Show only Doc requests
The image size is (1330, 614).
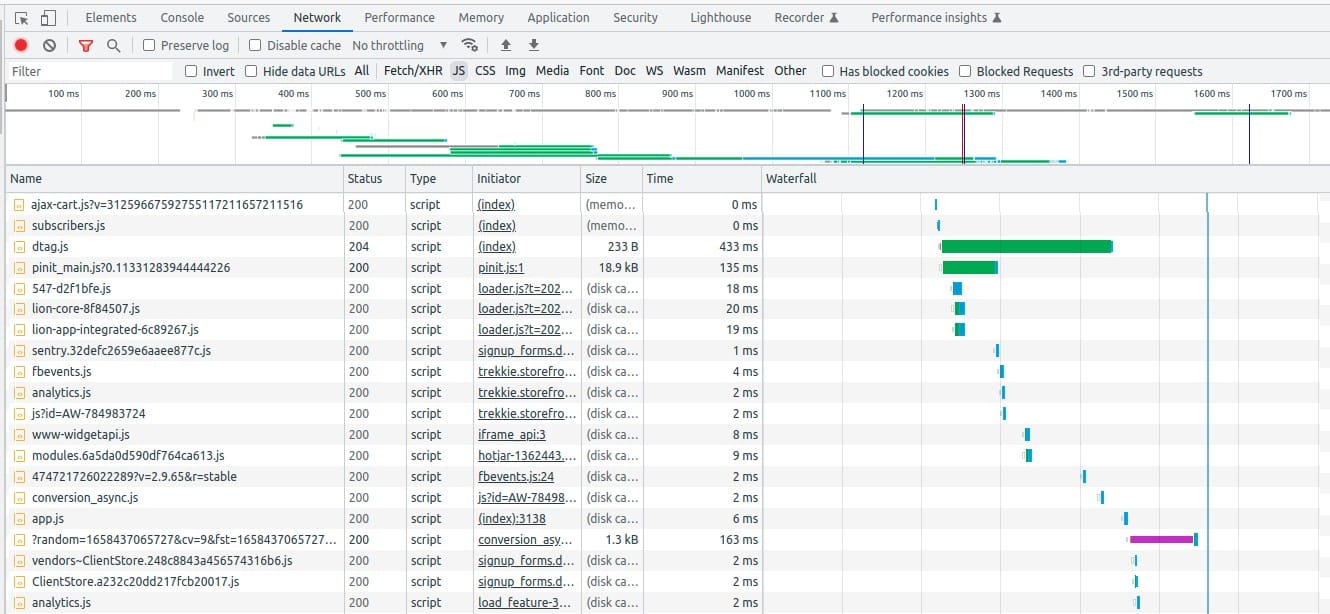pos(625,71)
